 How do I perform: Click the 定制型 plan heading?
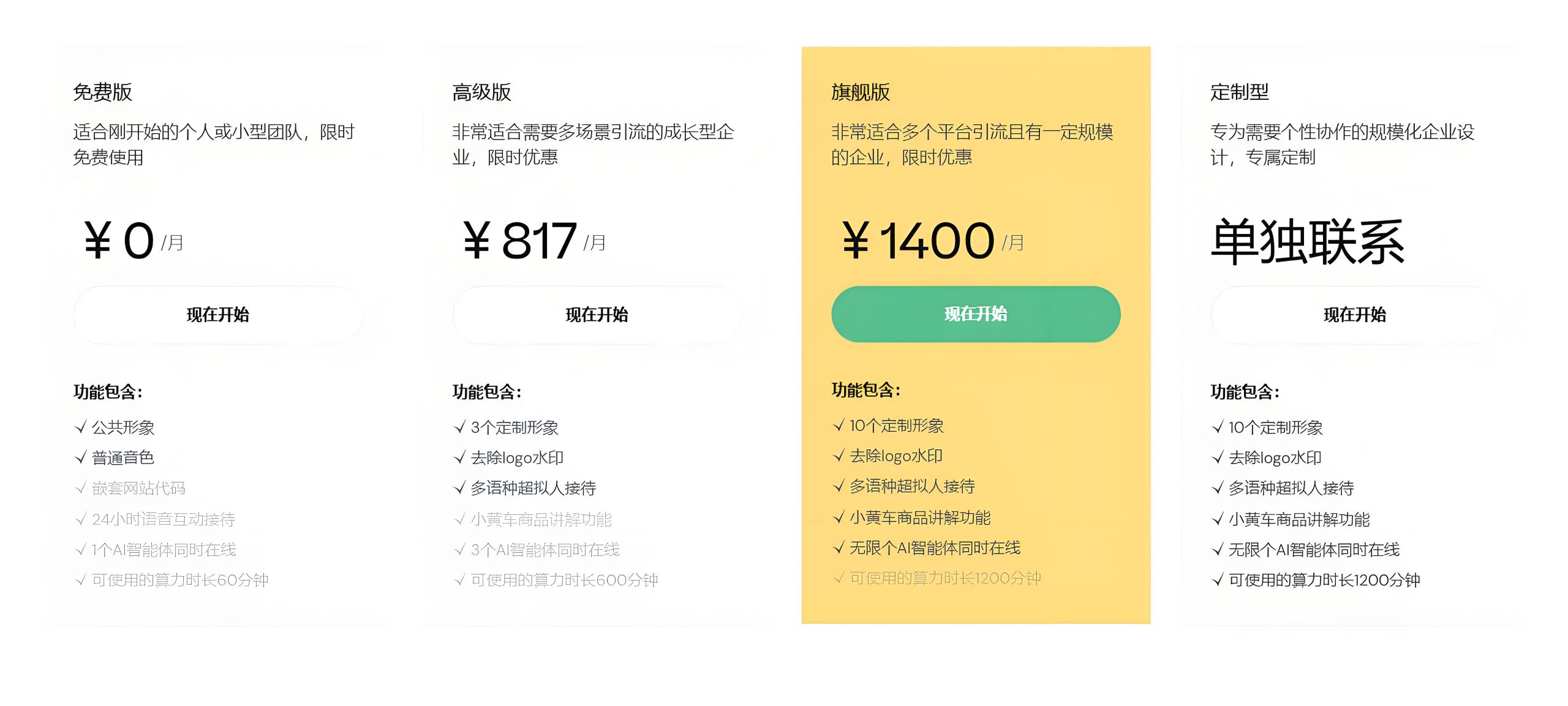(x=1239, y=92)
